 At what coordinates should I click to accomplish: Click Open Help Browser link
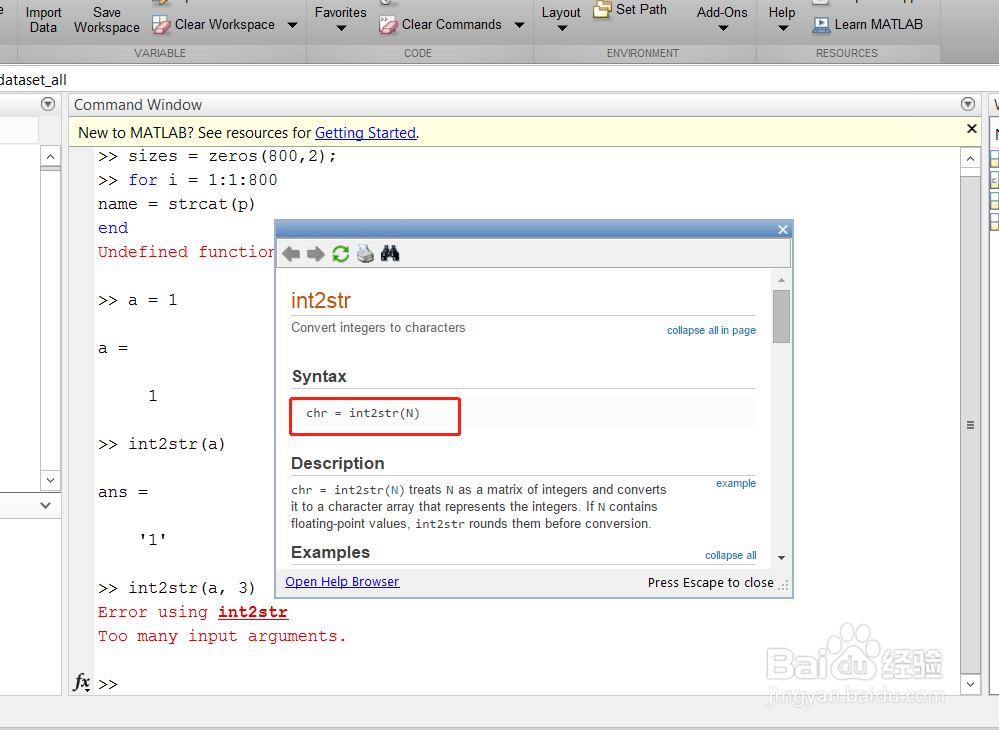coord(342,582)
